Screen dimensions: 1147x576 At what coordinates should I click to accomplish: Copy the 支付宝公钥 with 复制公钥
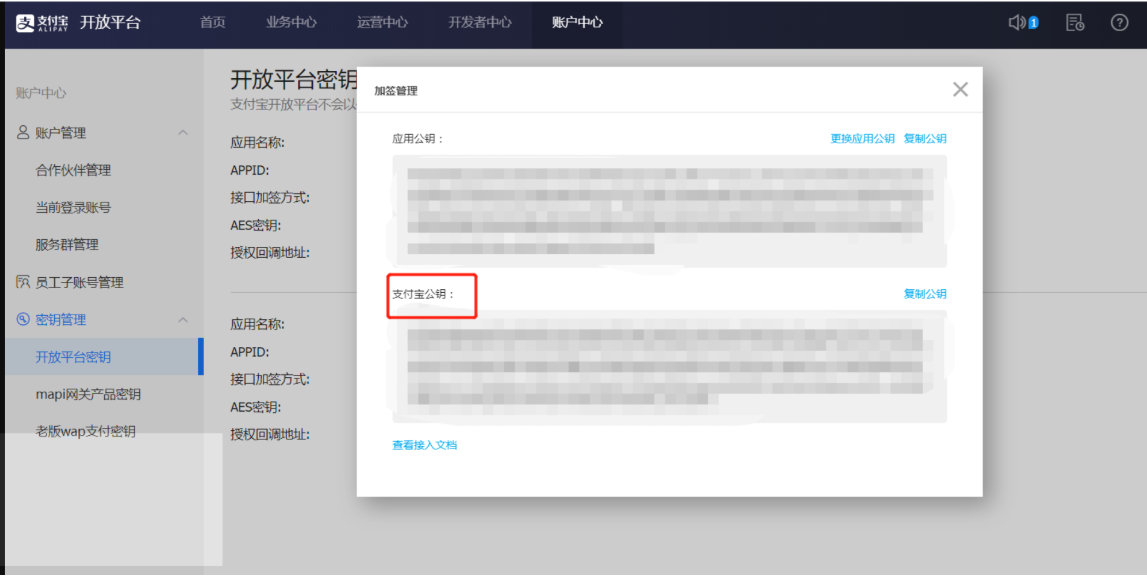click(925, 293)
